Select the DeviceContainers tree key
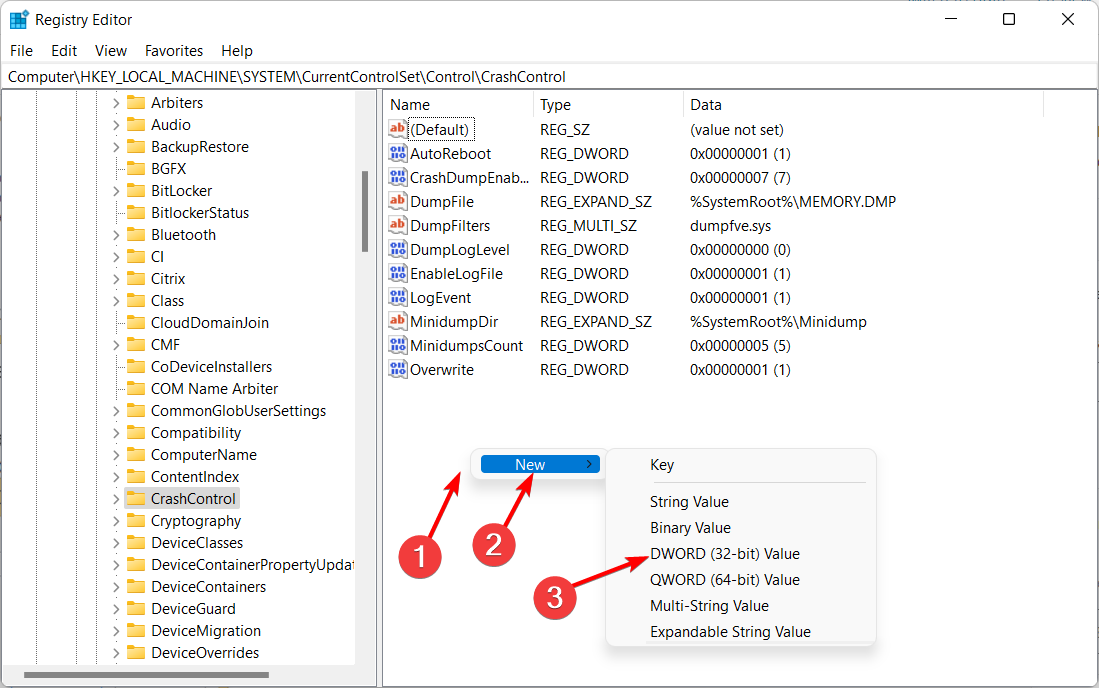 pyautogui.click(x=208, y=586)
